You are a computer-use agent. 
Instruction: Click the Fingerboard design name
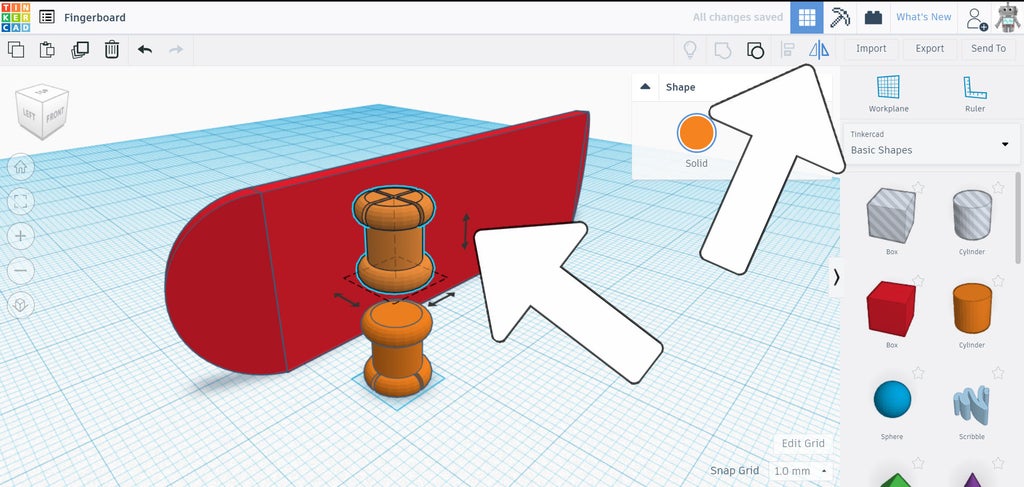coord(95,18)
